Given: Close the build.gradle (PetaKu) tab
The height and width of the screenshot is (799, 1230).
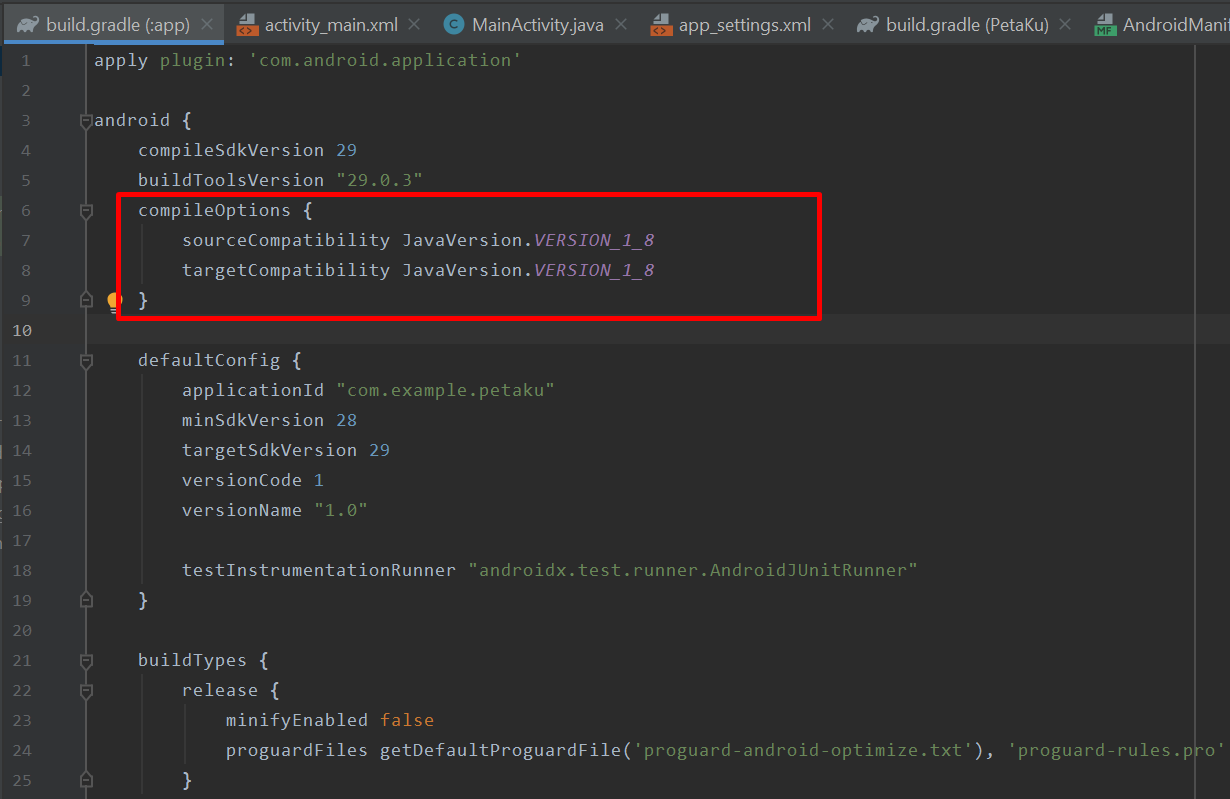Looking at the screenshot, I should coord(1065,25).
